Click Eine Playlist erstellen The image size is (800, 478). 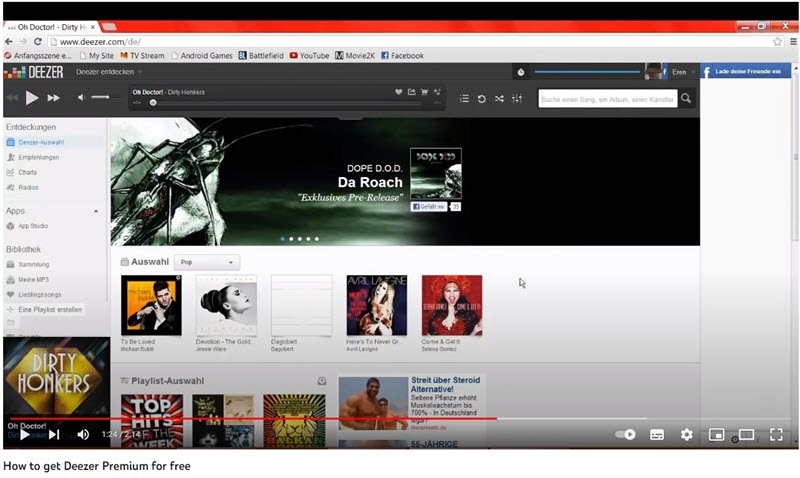coord(50,309)
